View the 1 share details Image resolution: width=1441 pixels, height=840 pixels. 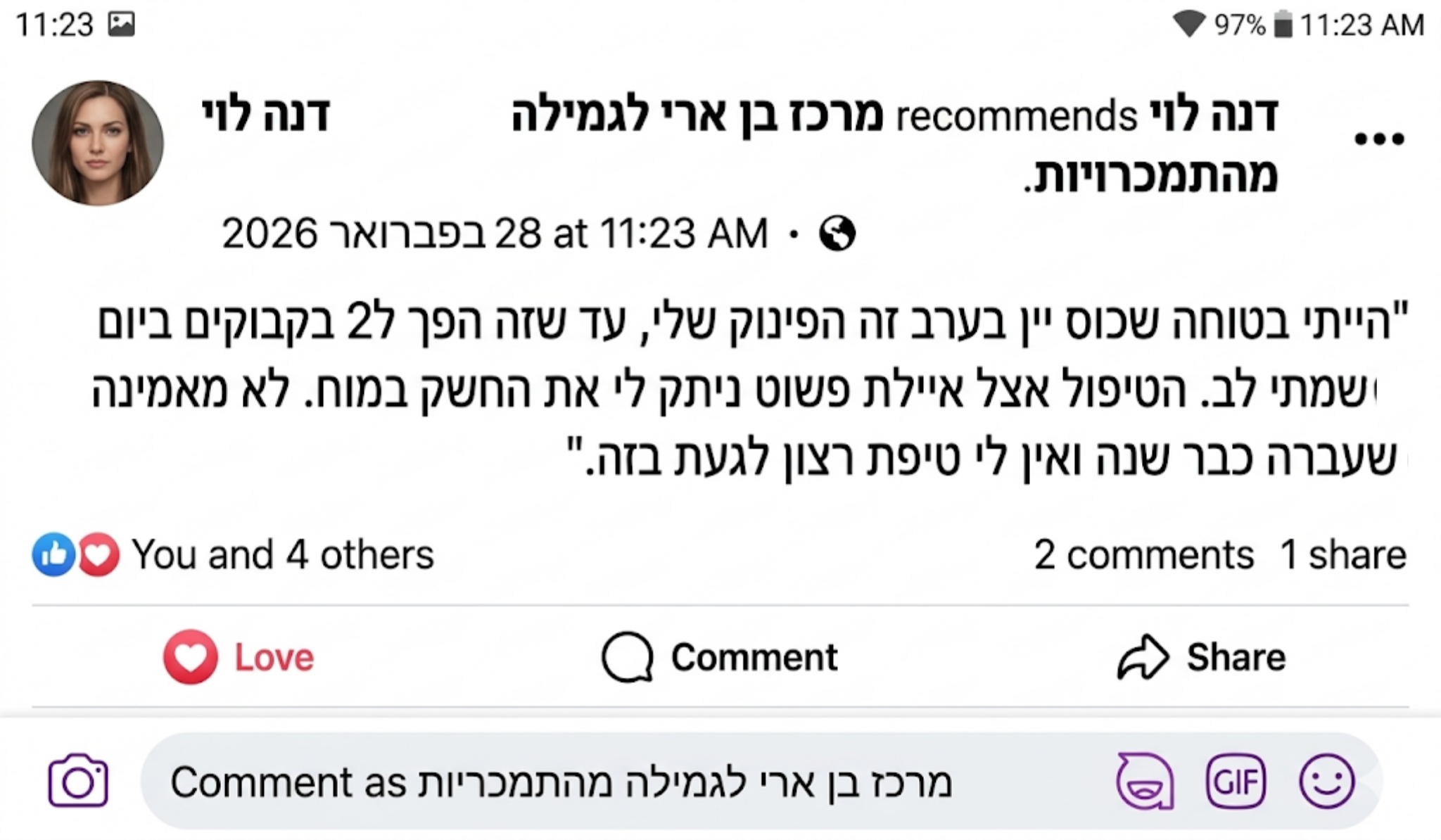(1342, 554)
